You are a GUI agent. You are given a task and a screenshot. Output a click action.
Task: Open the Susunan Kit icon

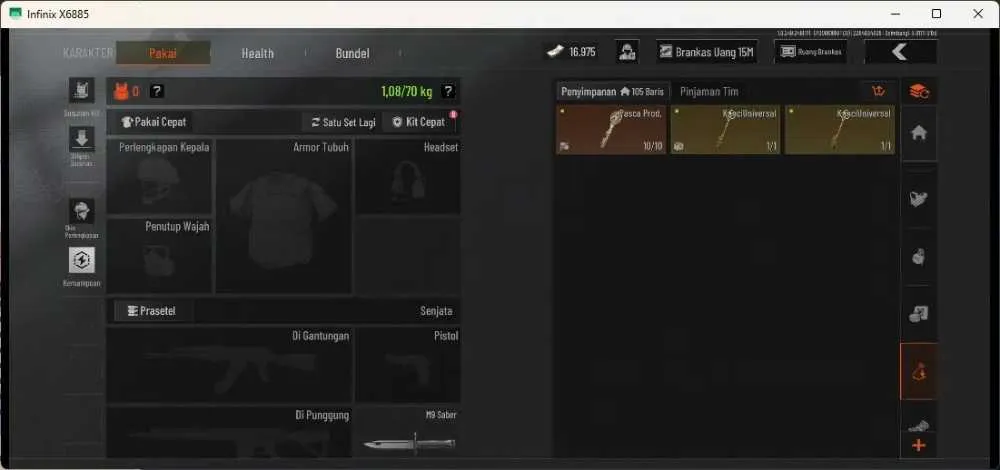[x=82, y=91]
